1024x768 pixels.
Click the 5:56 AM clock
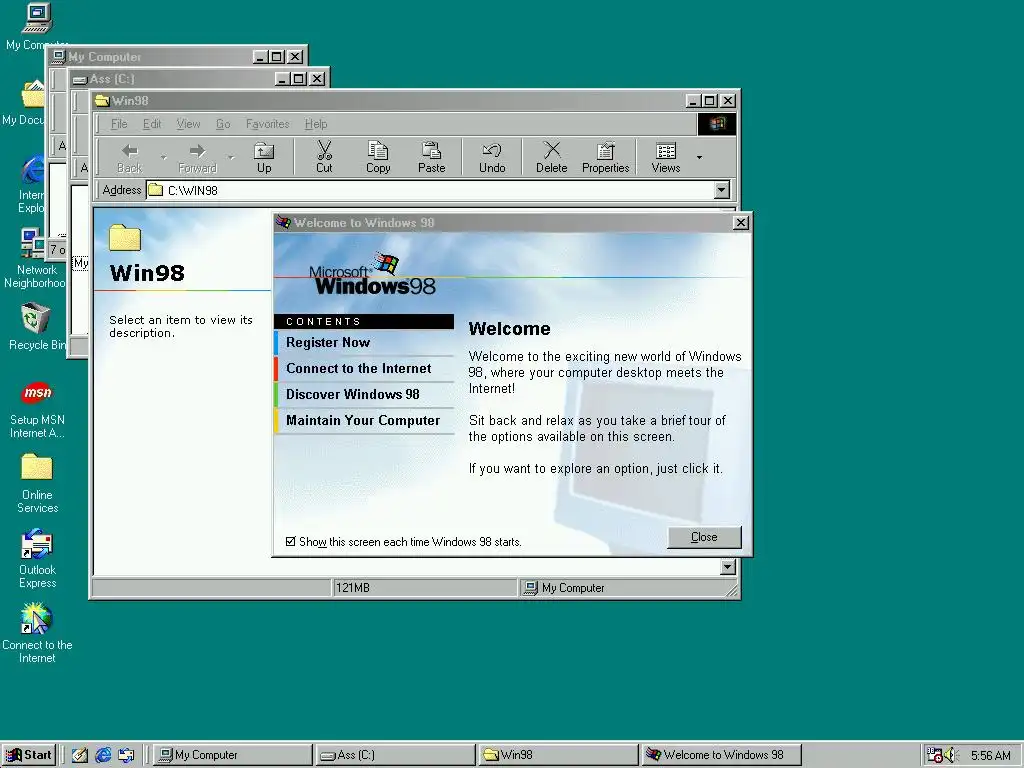tap(990, 756)
